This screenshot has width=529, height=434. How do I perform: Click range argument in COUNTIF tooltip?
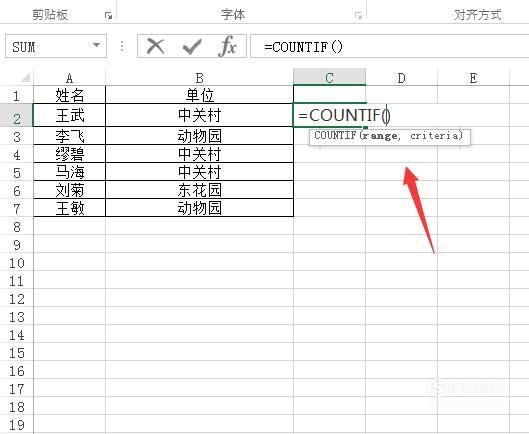(x=380, y=136)
